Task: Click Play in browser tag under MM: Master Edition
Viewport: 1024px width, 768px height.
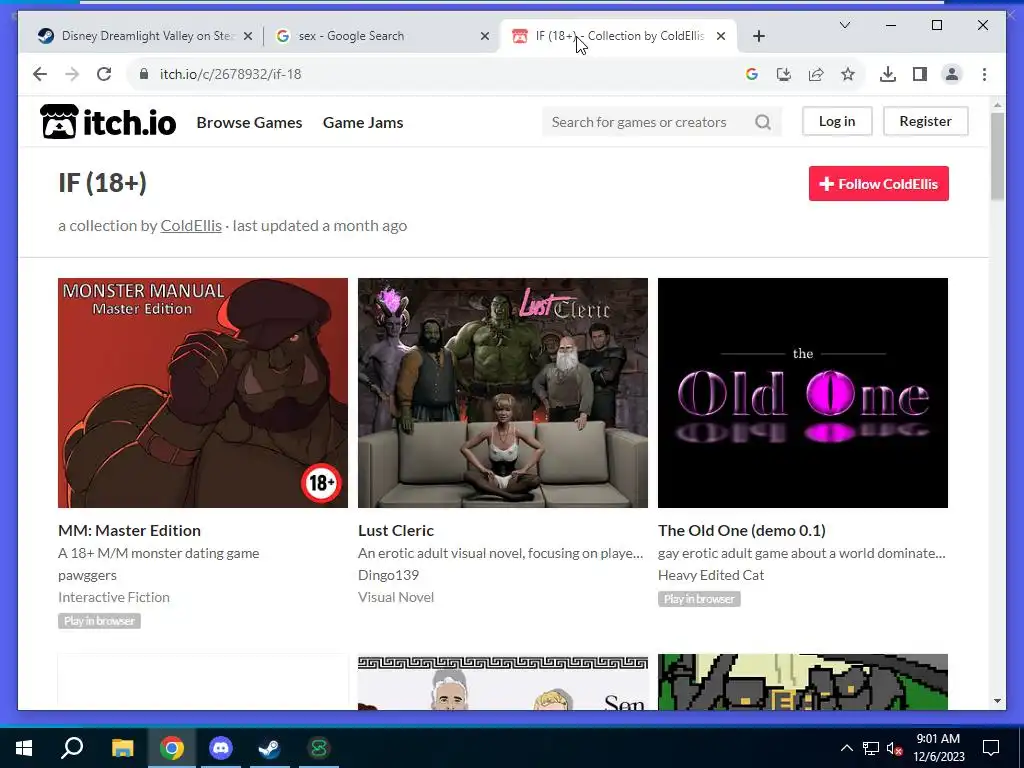Action: (99, 620)
